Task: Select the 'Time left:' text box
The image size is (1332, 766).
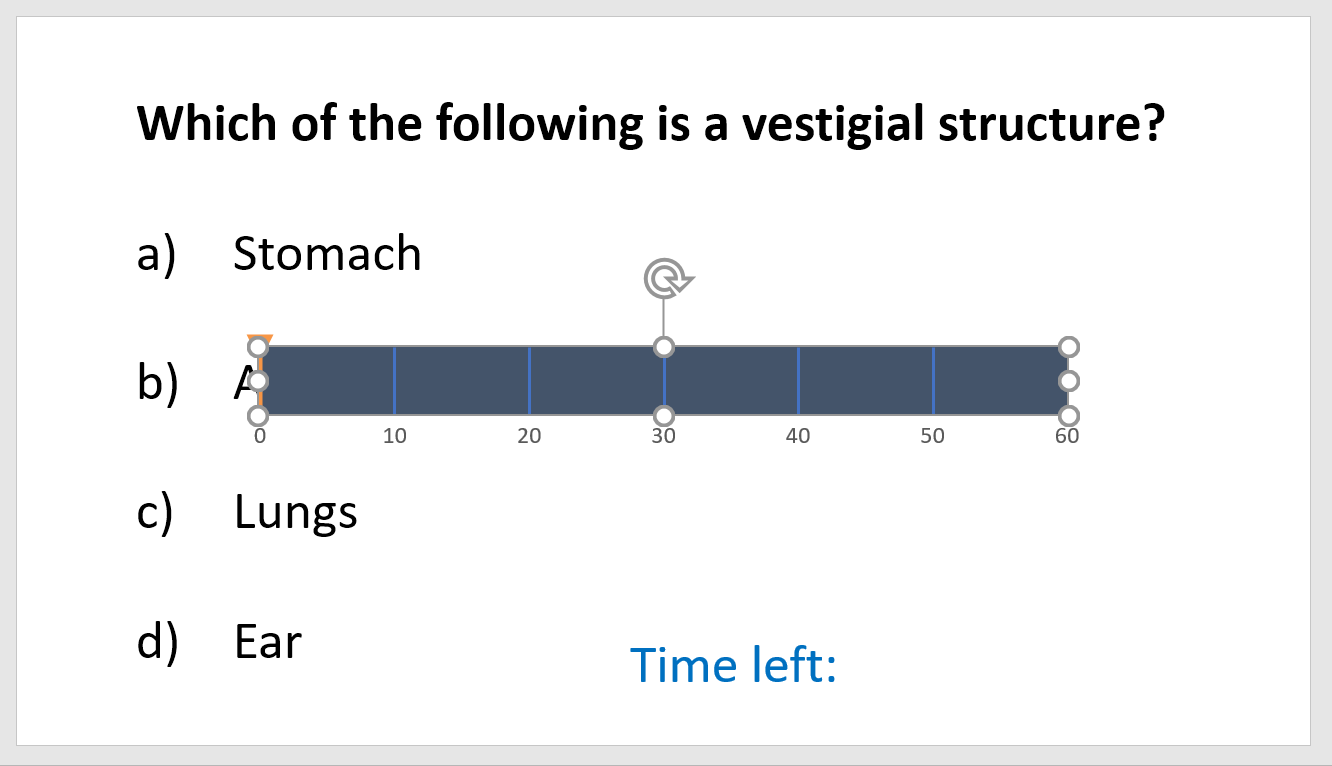Action: (733, 665)
